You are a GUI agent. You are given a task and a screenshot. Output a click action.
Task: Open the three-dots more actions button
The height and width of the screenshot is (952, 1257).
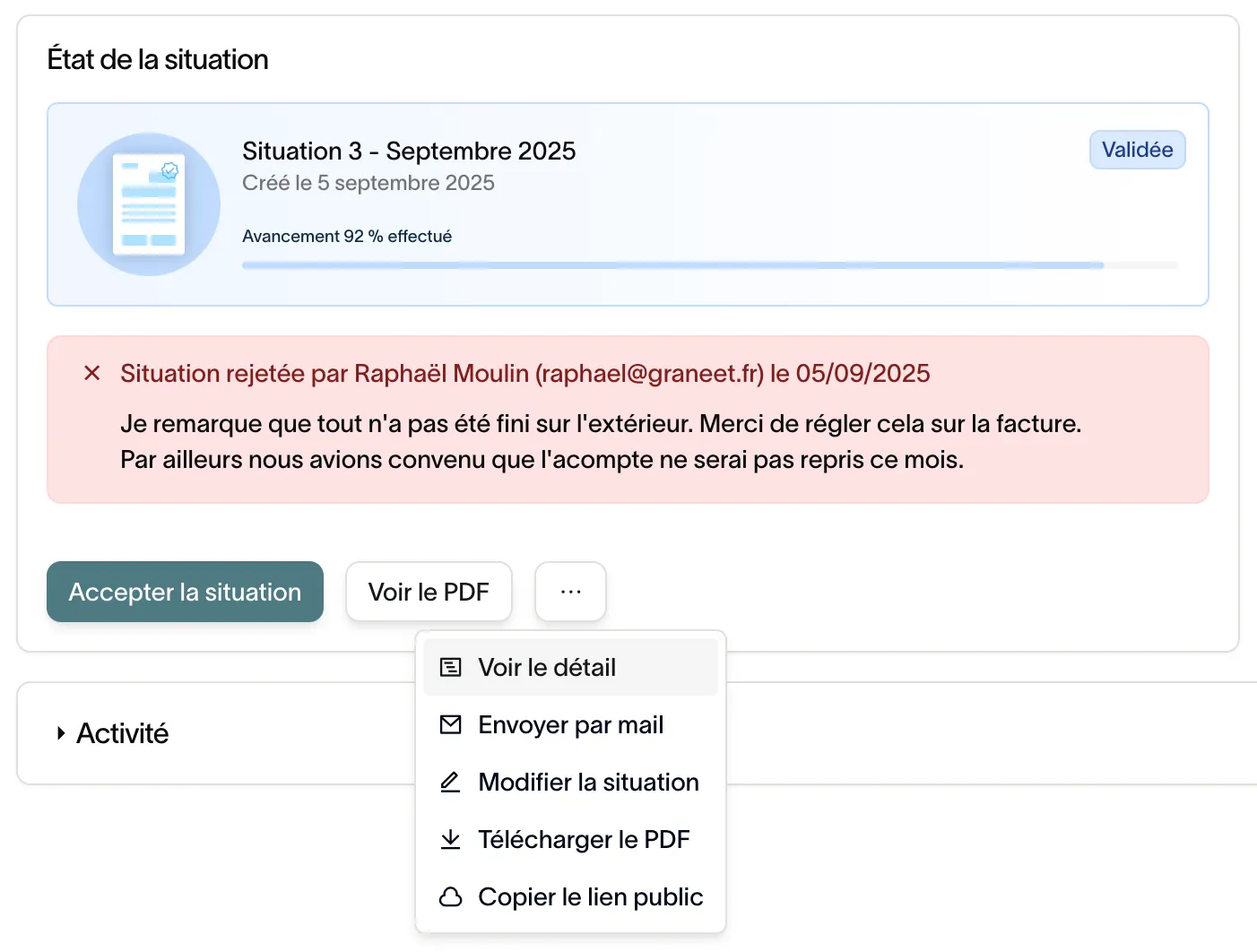(570, 592)
